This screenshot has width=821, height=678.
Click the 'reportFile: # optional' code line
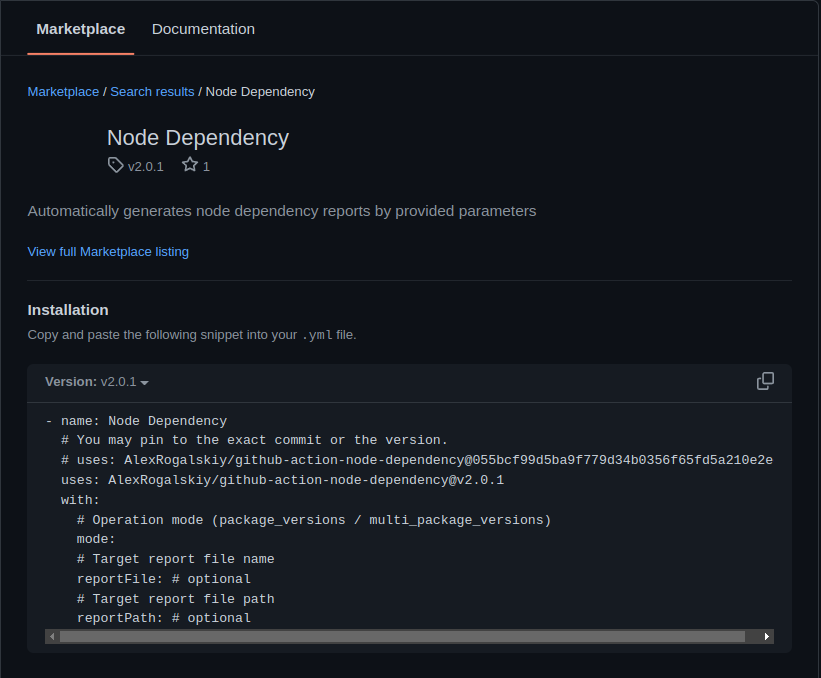pyautogui.click(x=163, y=579)
